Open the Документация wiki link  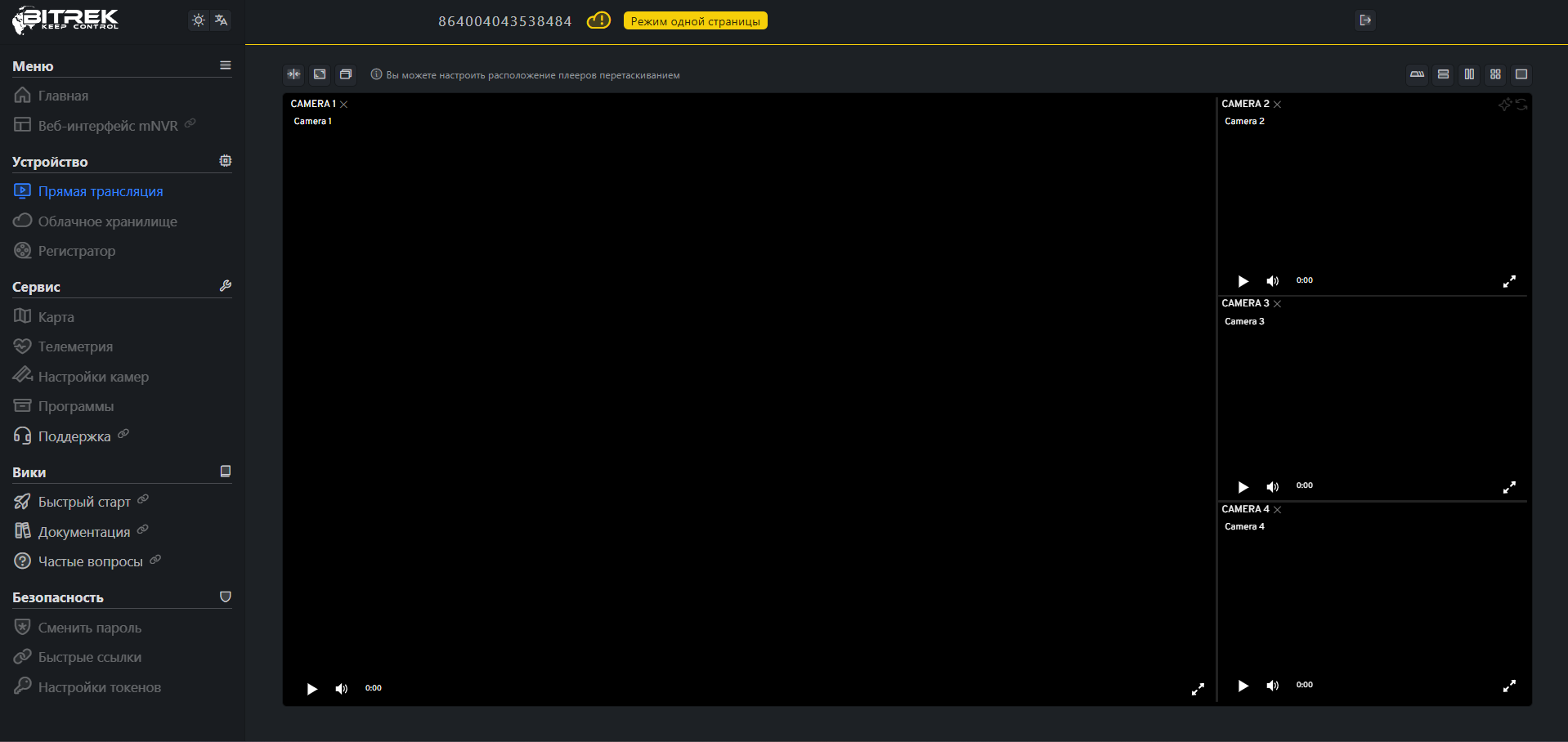83,532
